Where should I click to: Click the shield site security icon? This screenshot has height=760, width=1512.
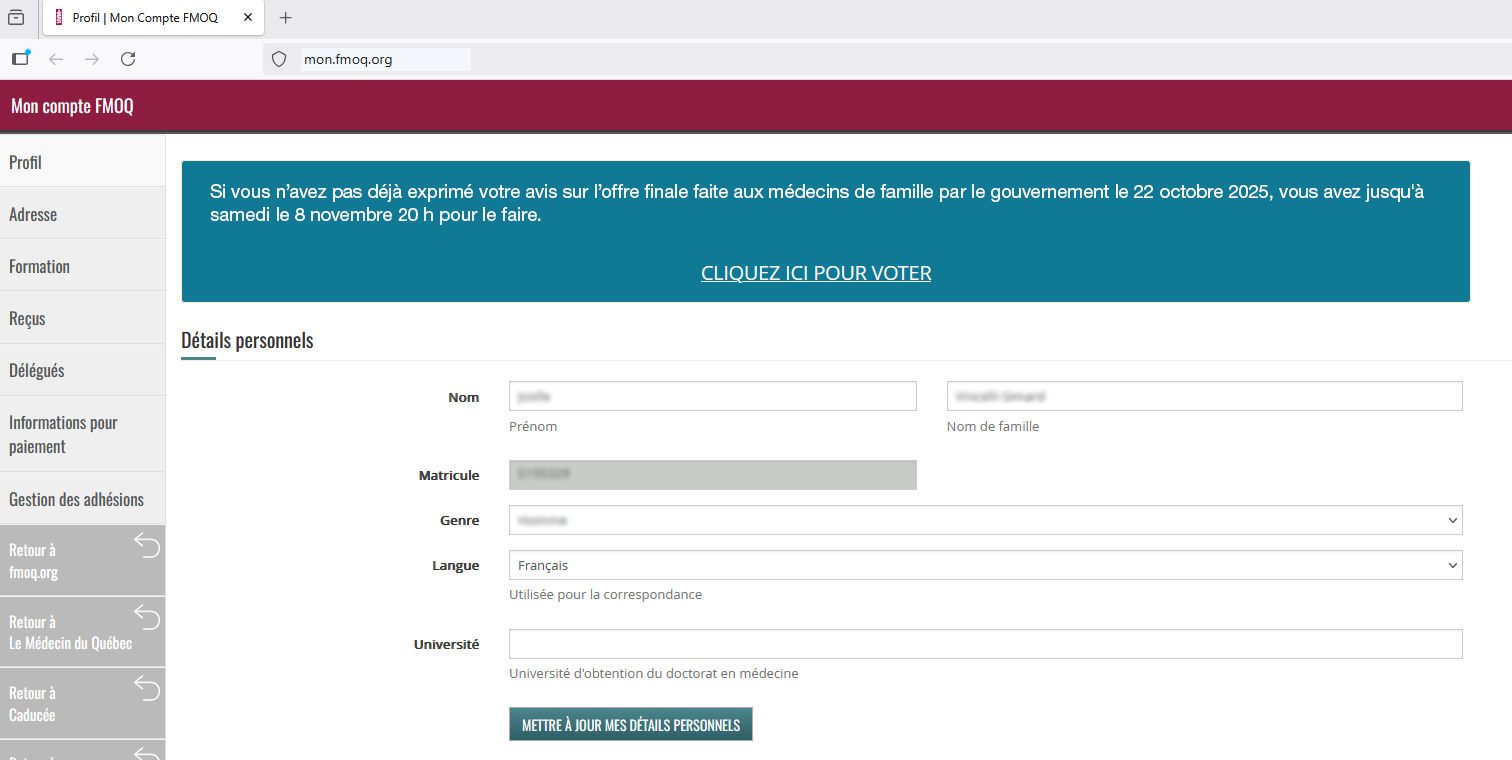(279, 59)
